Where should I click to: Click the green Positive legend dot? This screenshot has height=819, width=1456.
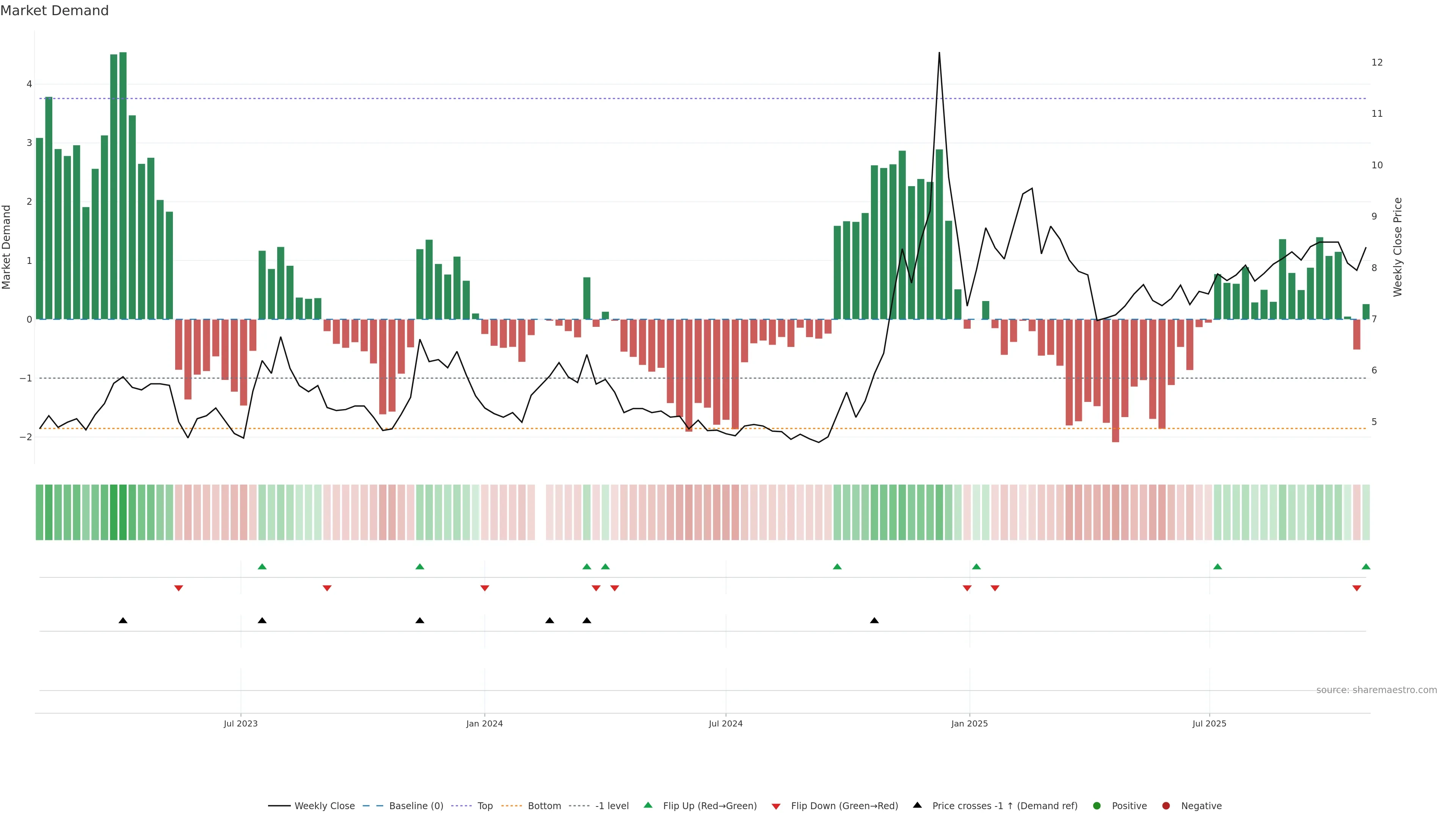point(1097,805)
